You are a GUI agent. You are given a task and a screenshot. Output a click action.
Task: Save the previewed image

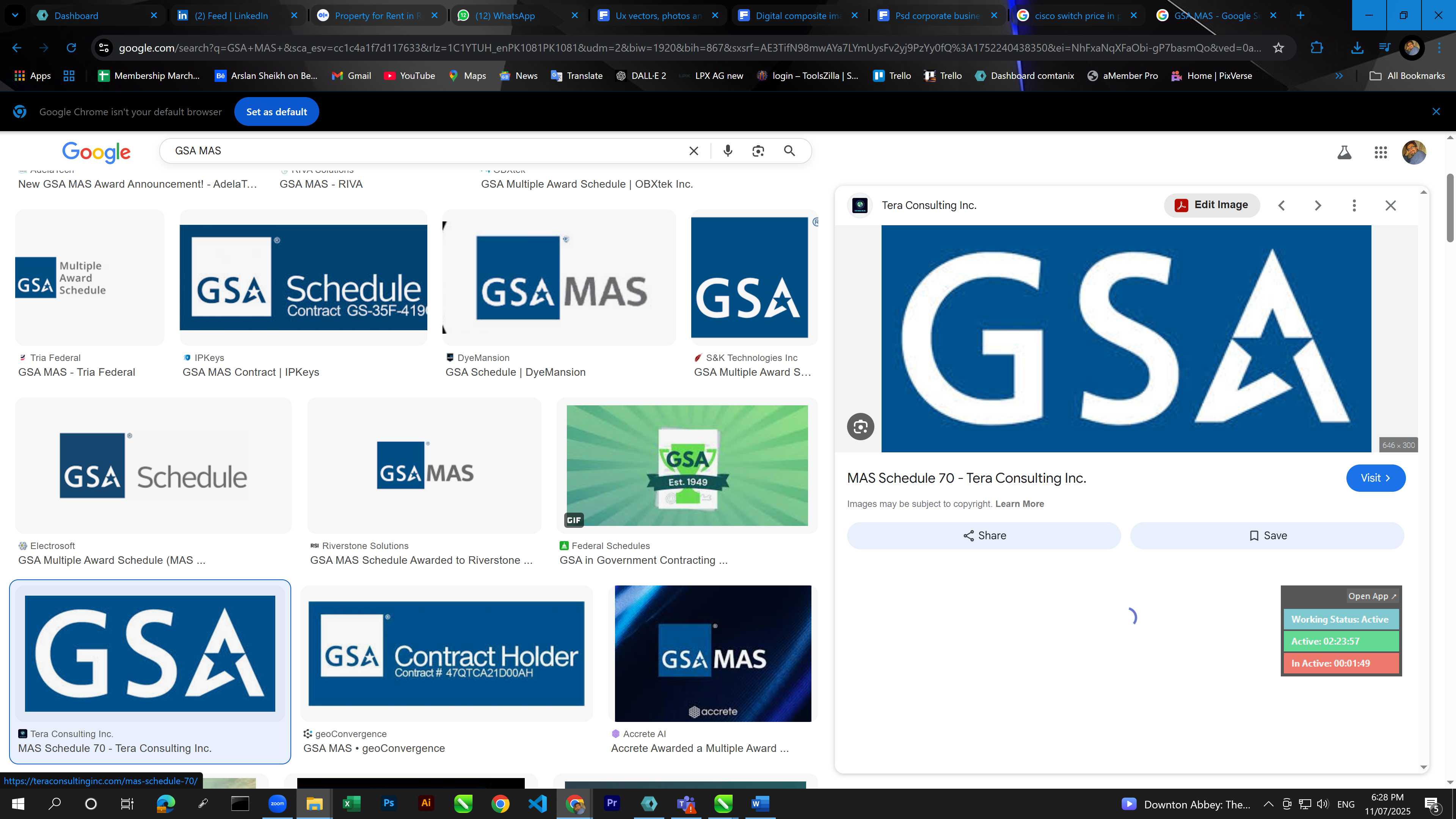pos(1267,536)
